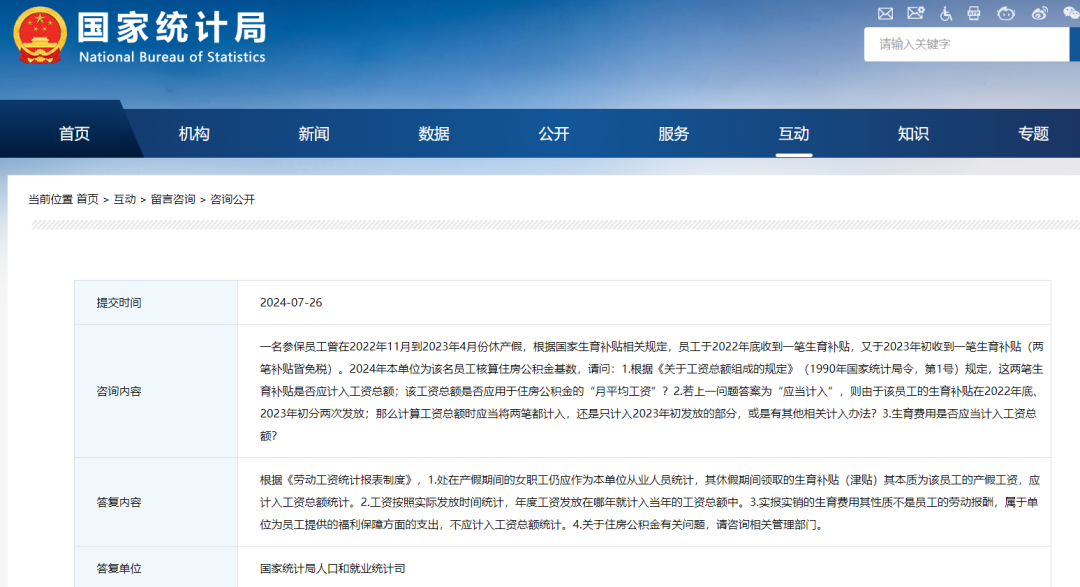Click inside the keyword search input box
The height and width of the screenshot is (587, 1080).
click(960, 44)
